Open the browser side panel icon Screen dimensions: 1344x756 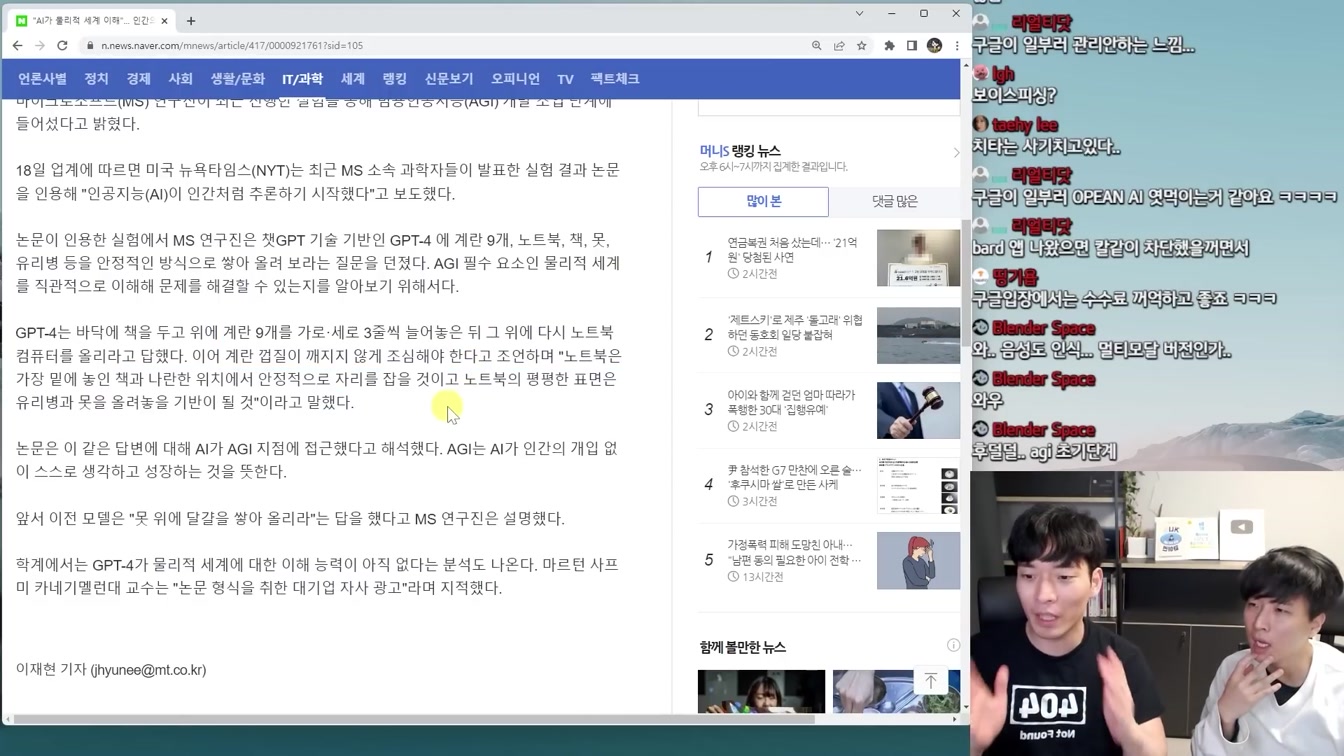click(911, 46)
